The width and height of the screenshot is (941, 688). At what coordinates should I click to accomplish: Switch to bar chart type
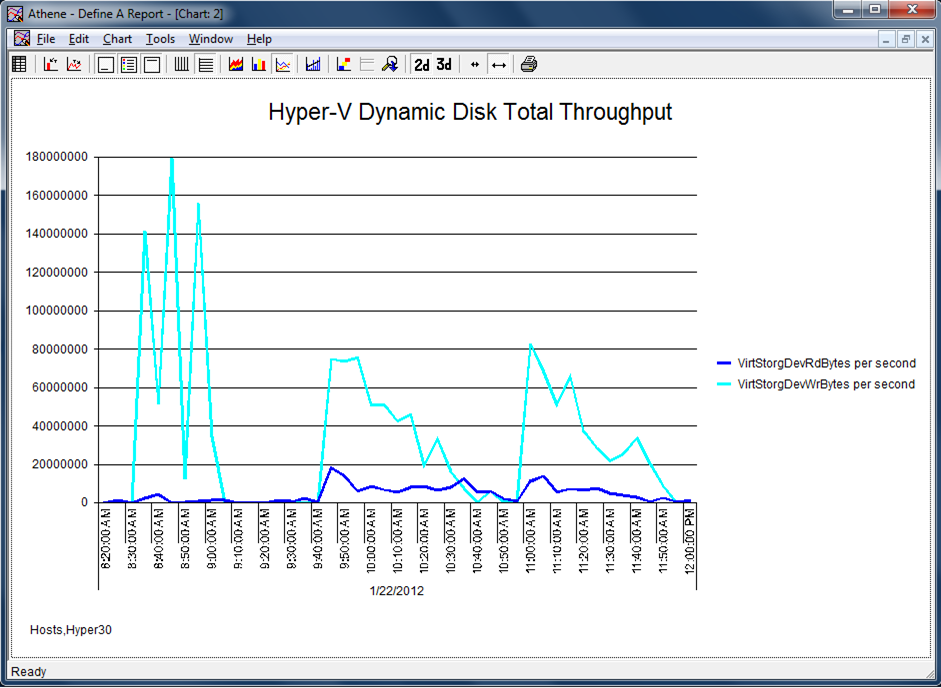(259, 64)
